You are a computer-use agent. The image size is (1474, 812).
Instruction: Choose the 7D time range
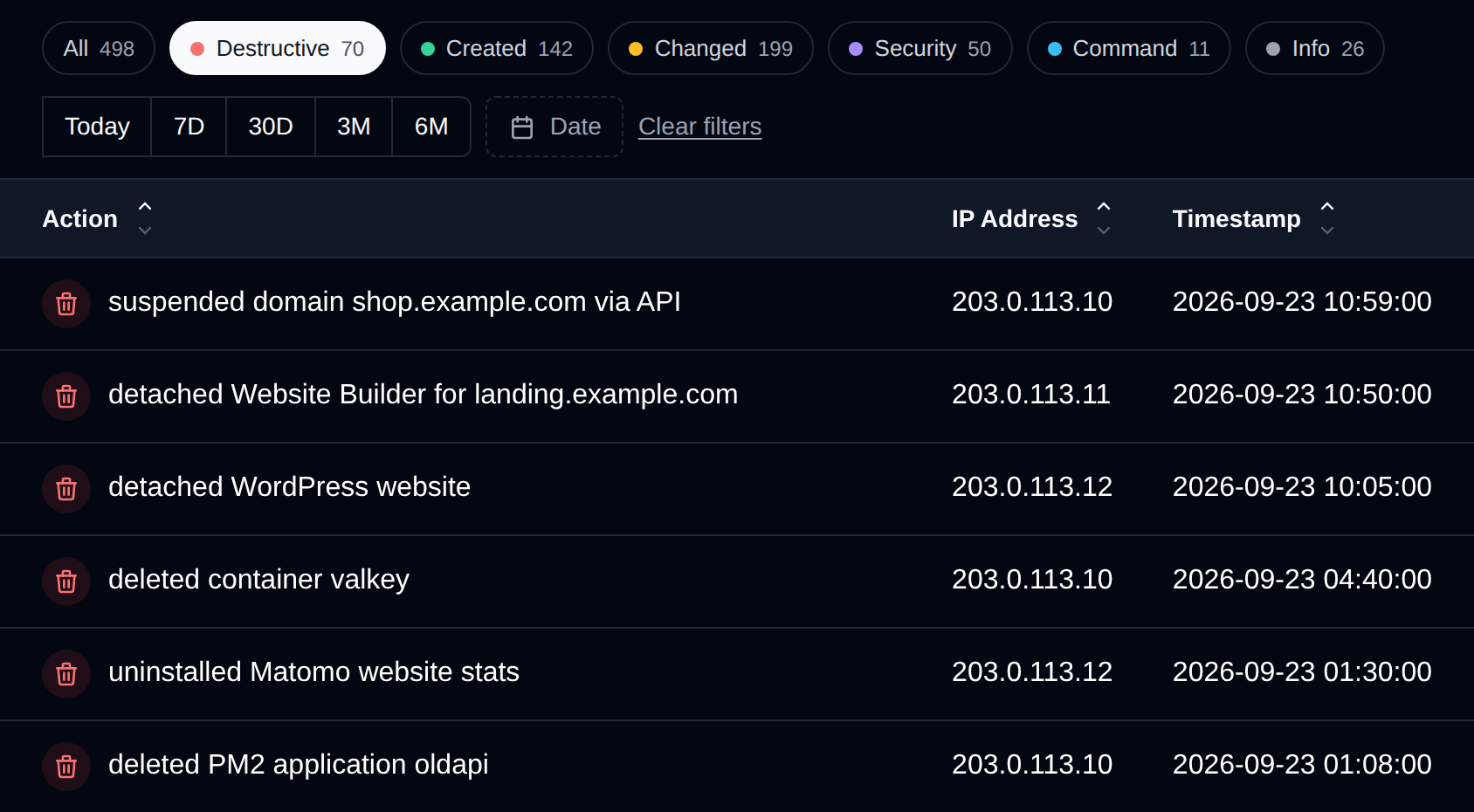[189, 127]
